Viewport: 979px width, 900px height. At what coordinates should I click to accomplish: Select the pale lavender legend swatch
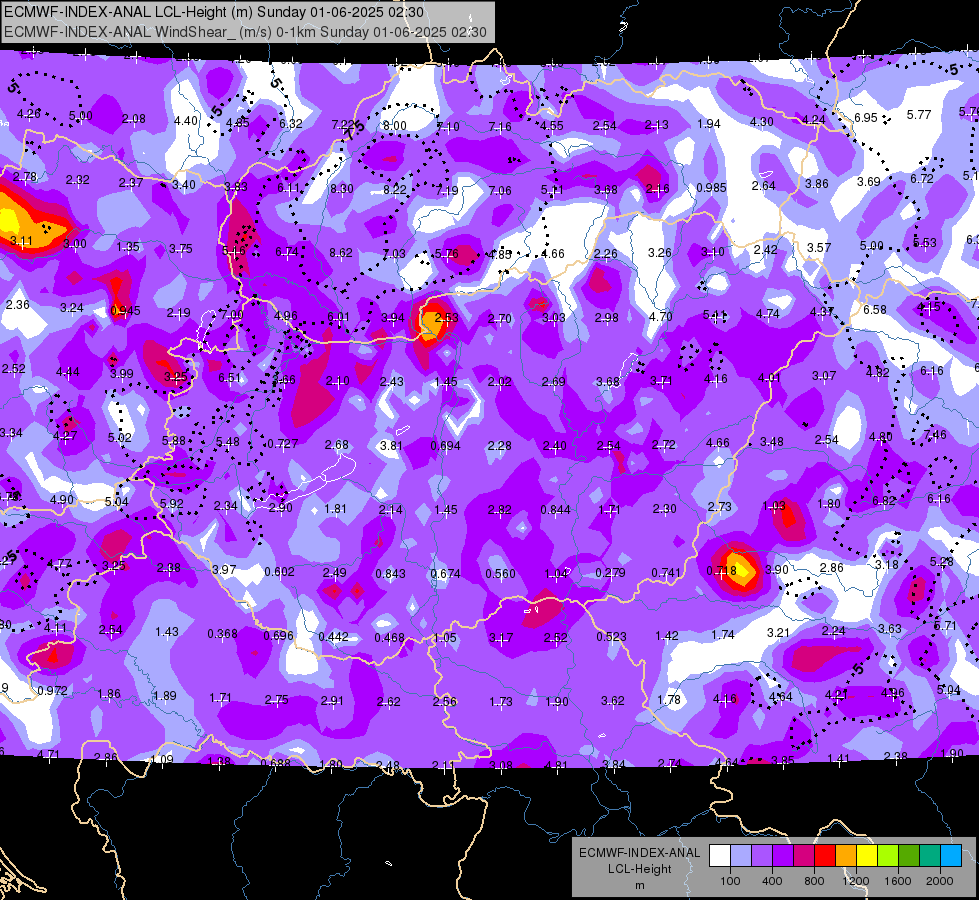740,855
